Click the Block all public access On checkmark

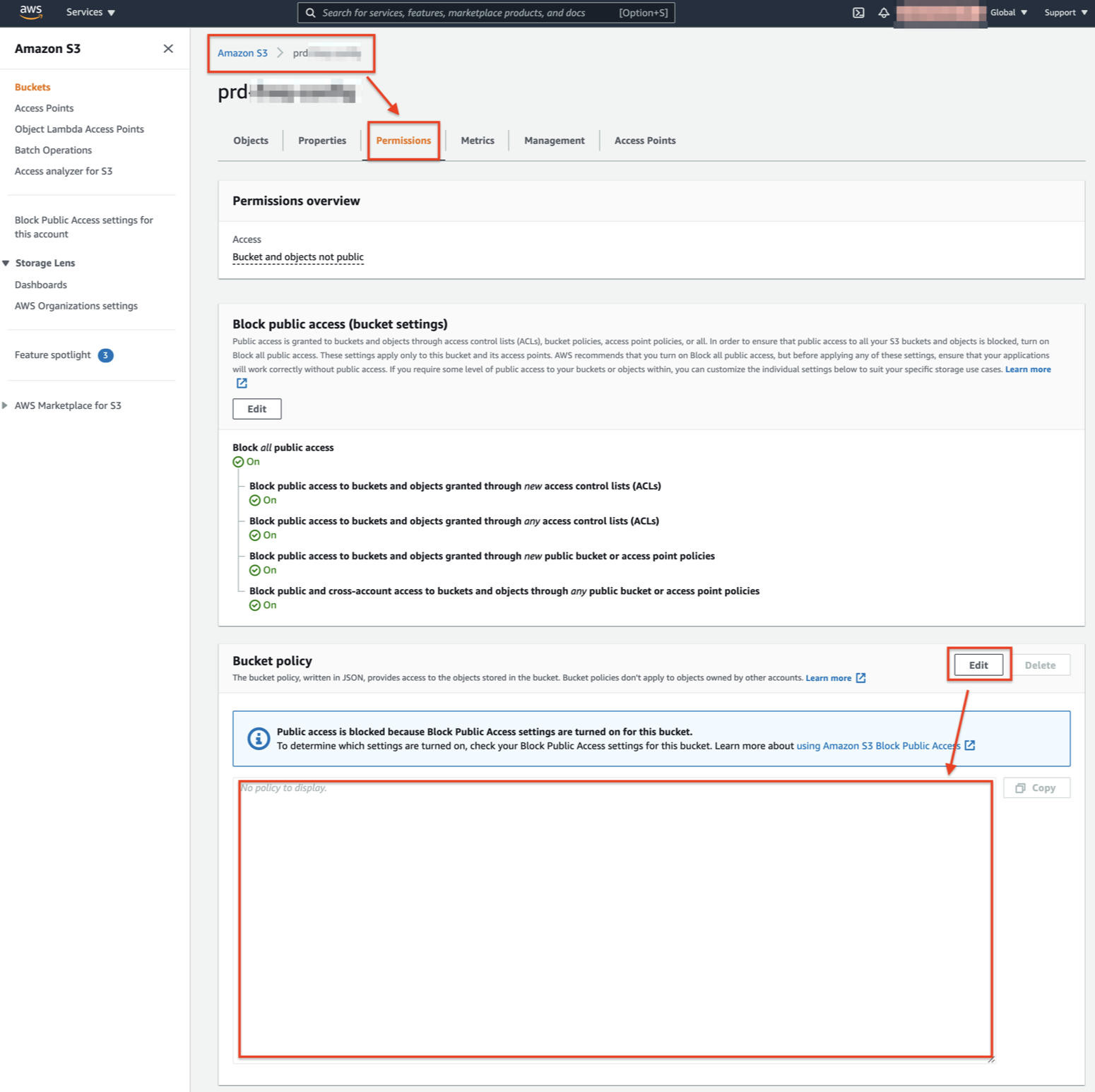(238, 462)
